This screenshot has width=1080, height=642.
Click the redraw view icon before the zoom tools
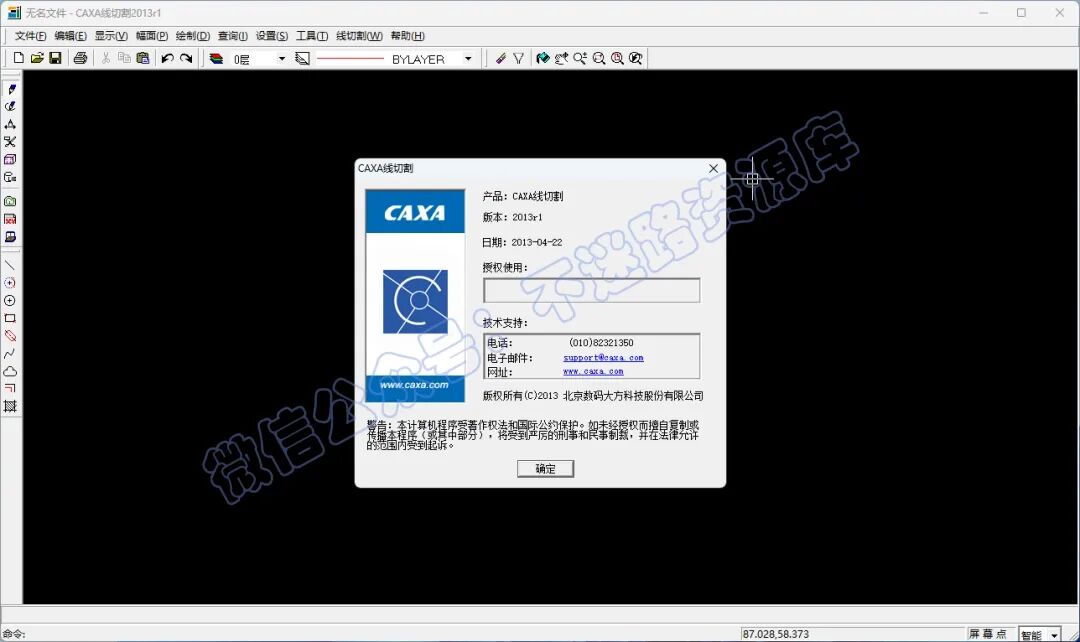543,59
